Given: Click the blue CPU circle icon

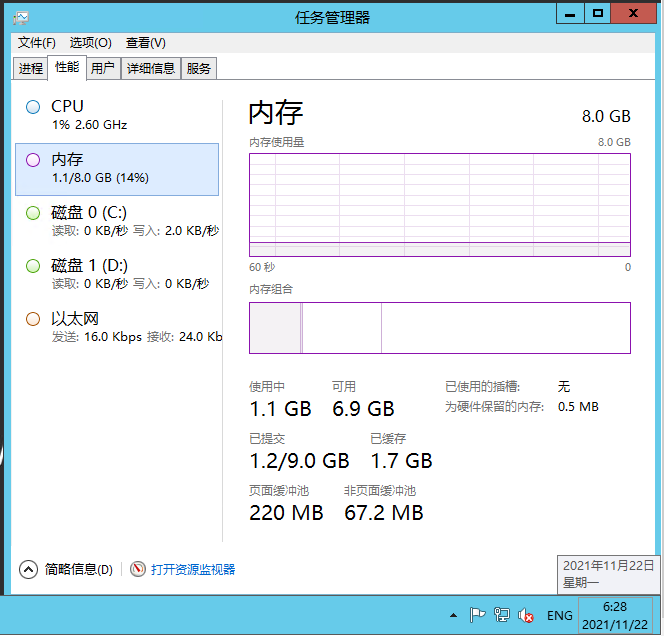Looking at the screenshot, I should [33, 107].
